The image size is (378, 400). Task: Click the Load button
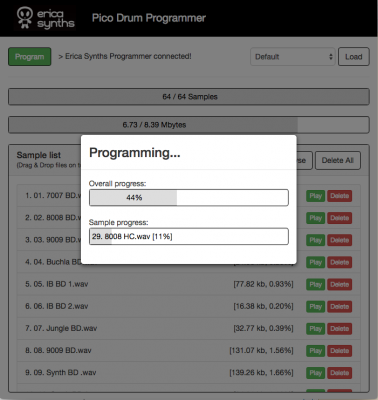click(354, 57)
